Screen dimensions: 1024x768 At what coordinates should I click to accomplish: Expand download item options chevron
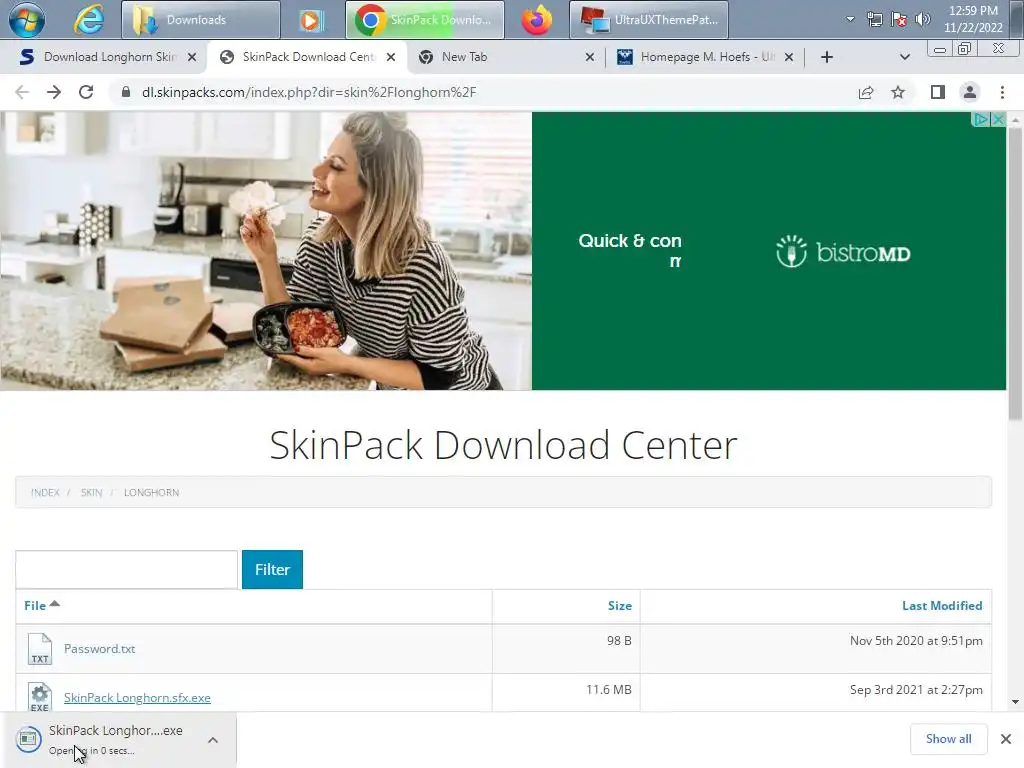click(213, 740)
